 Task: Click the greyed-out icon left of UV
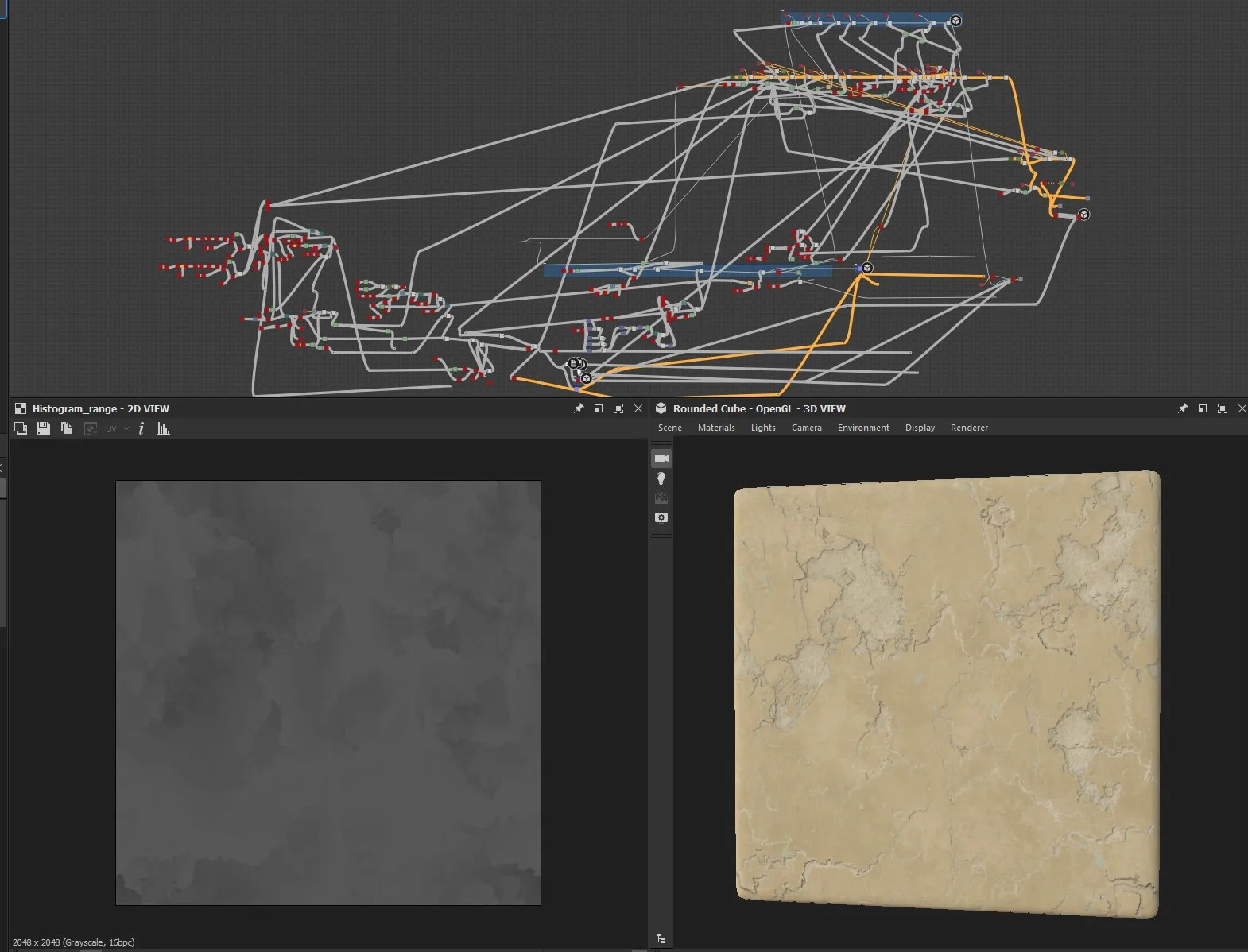pyautogui.click(x=91, y=428)
